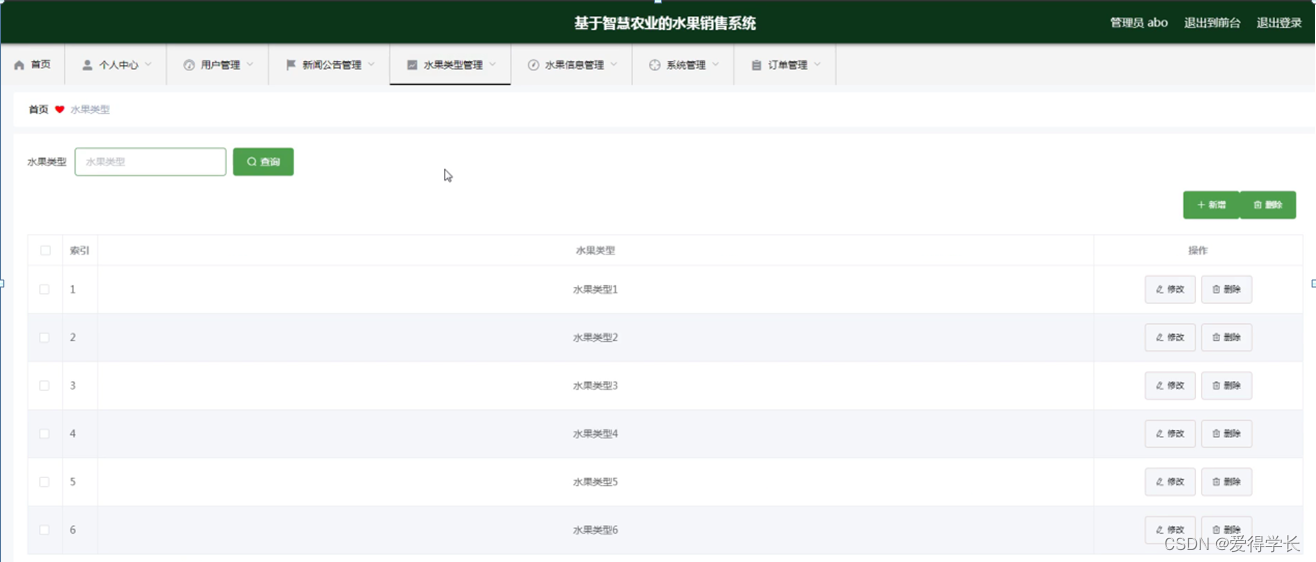Click trash icon in green 删除 button
The width and height of the screenshot is (1316, 562).
1257,205
